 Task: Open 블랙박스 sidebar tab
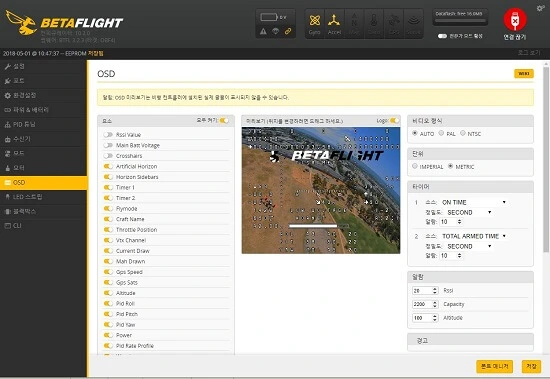pyautogui.click(x=43, y=212)
